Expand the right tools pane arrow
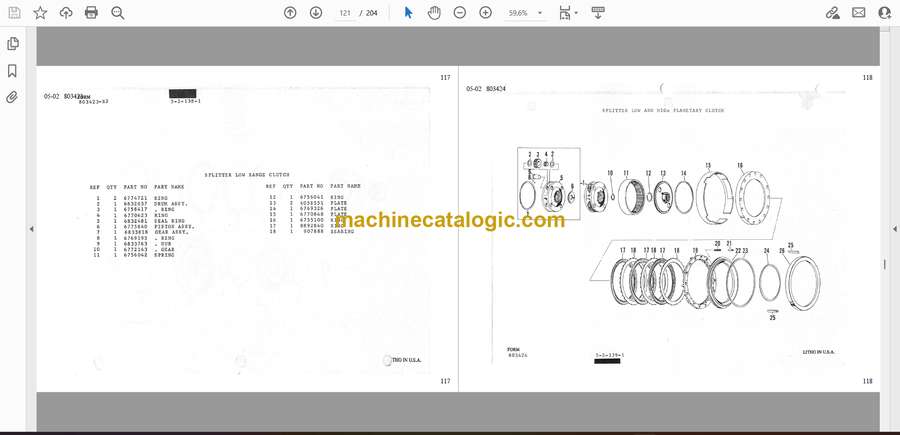The image size is (900, 435). click(x=894, y=229)
